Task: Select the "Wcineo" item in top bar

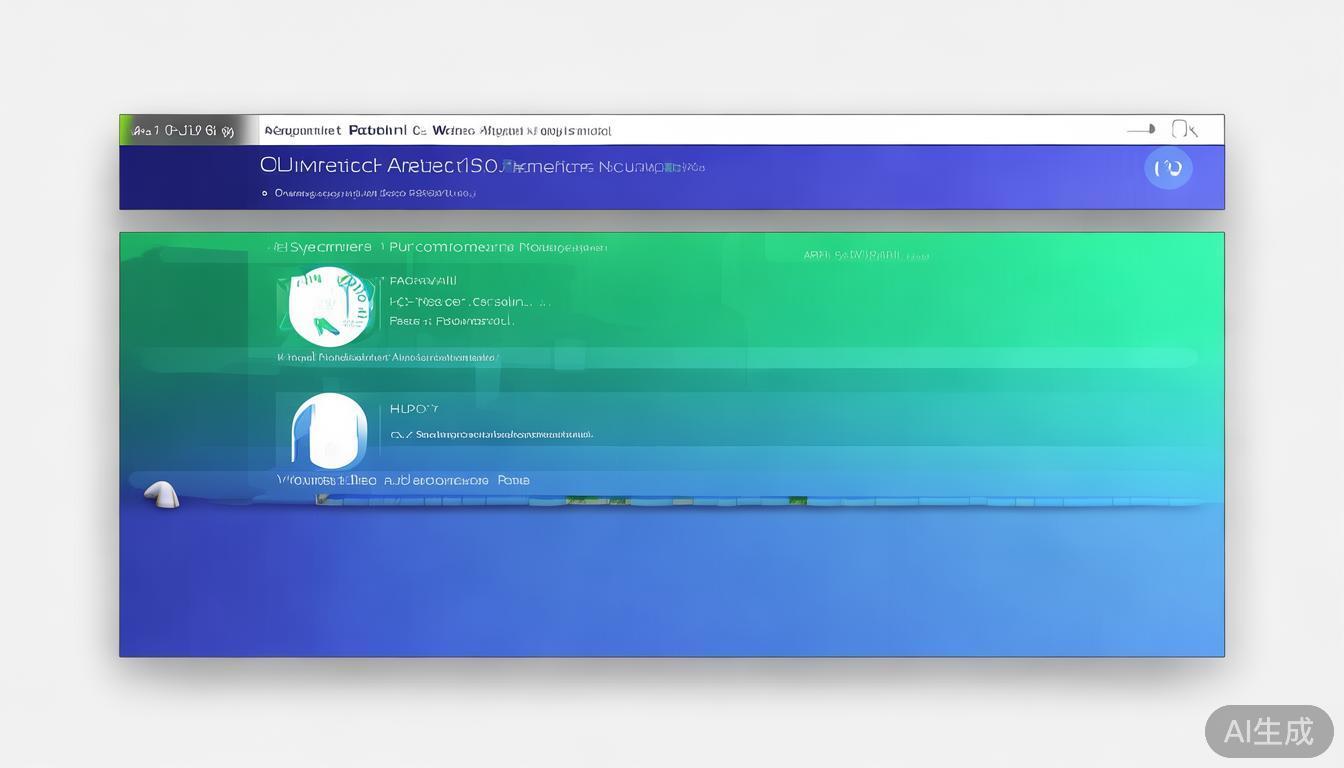Action: (x=453, y=130)
